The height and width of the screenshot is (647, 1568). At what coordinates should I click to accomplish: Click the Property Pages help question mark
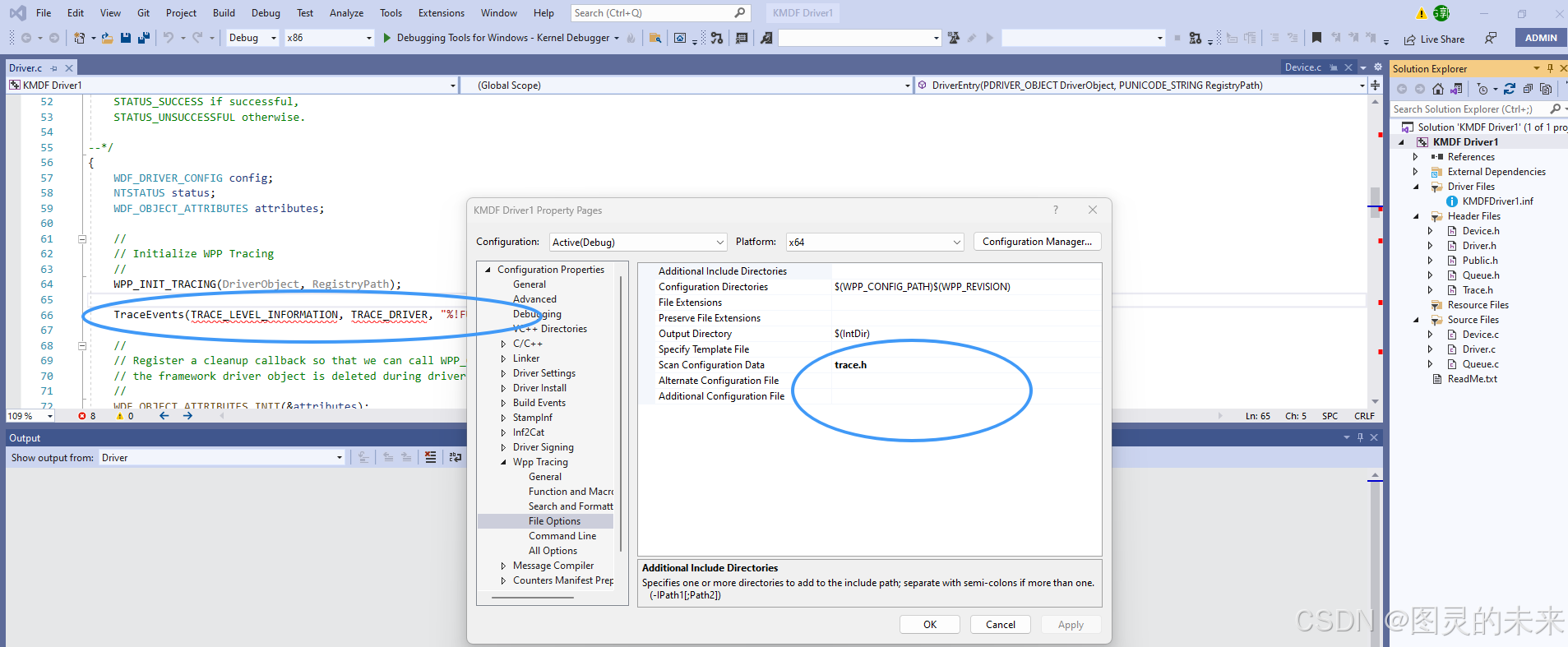(x=1056, y=210)
